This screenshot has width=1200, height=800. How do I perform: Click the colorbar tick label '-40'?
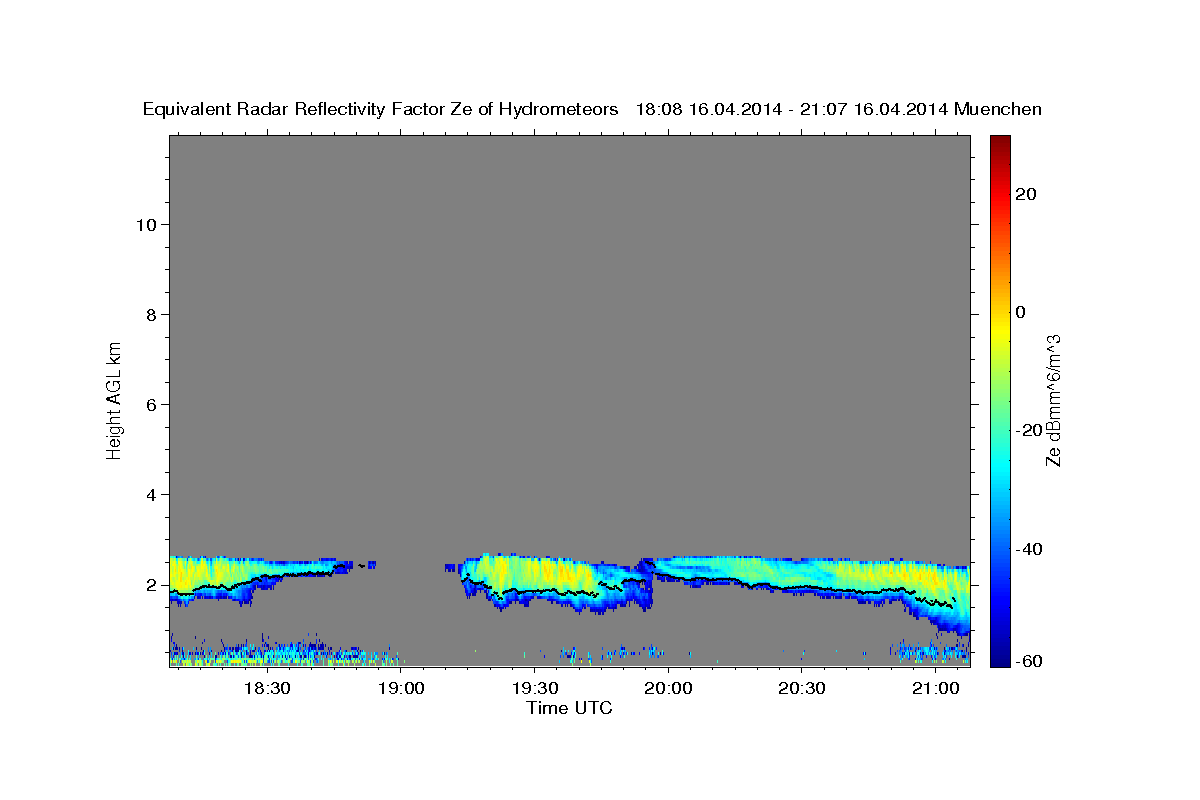tap(1029, 549)
